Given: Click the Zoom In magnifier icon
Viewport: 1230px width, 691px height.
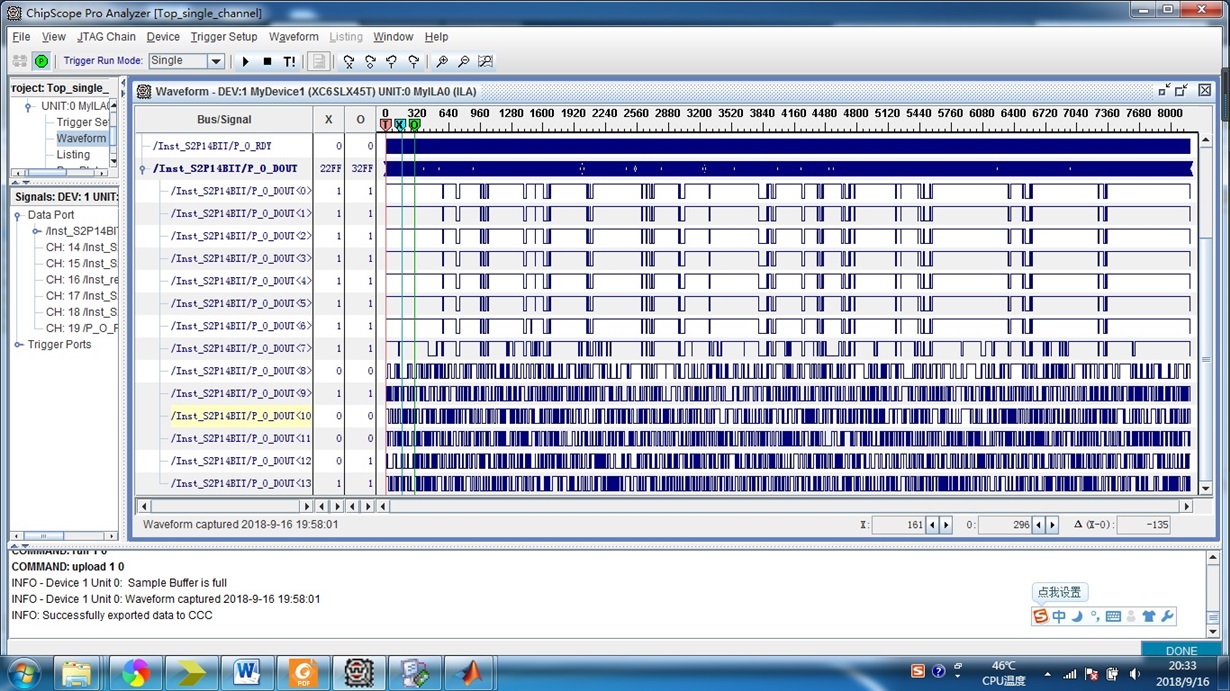Looking at the screenshot, I should (442, 61).
